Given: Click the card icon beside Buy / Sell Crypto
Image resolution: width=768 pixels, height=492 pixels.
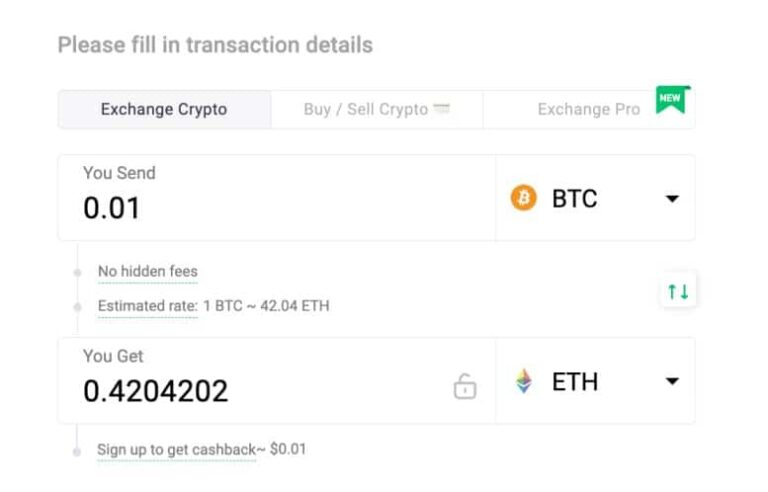Looking at the screenshot, I should 441,108.
